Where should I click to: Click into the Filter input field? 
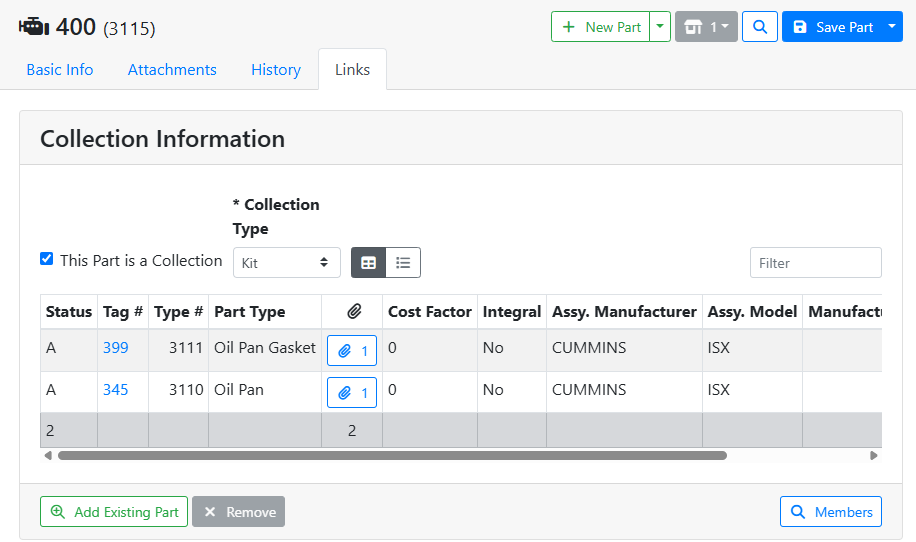click(x=815, y=263)
